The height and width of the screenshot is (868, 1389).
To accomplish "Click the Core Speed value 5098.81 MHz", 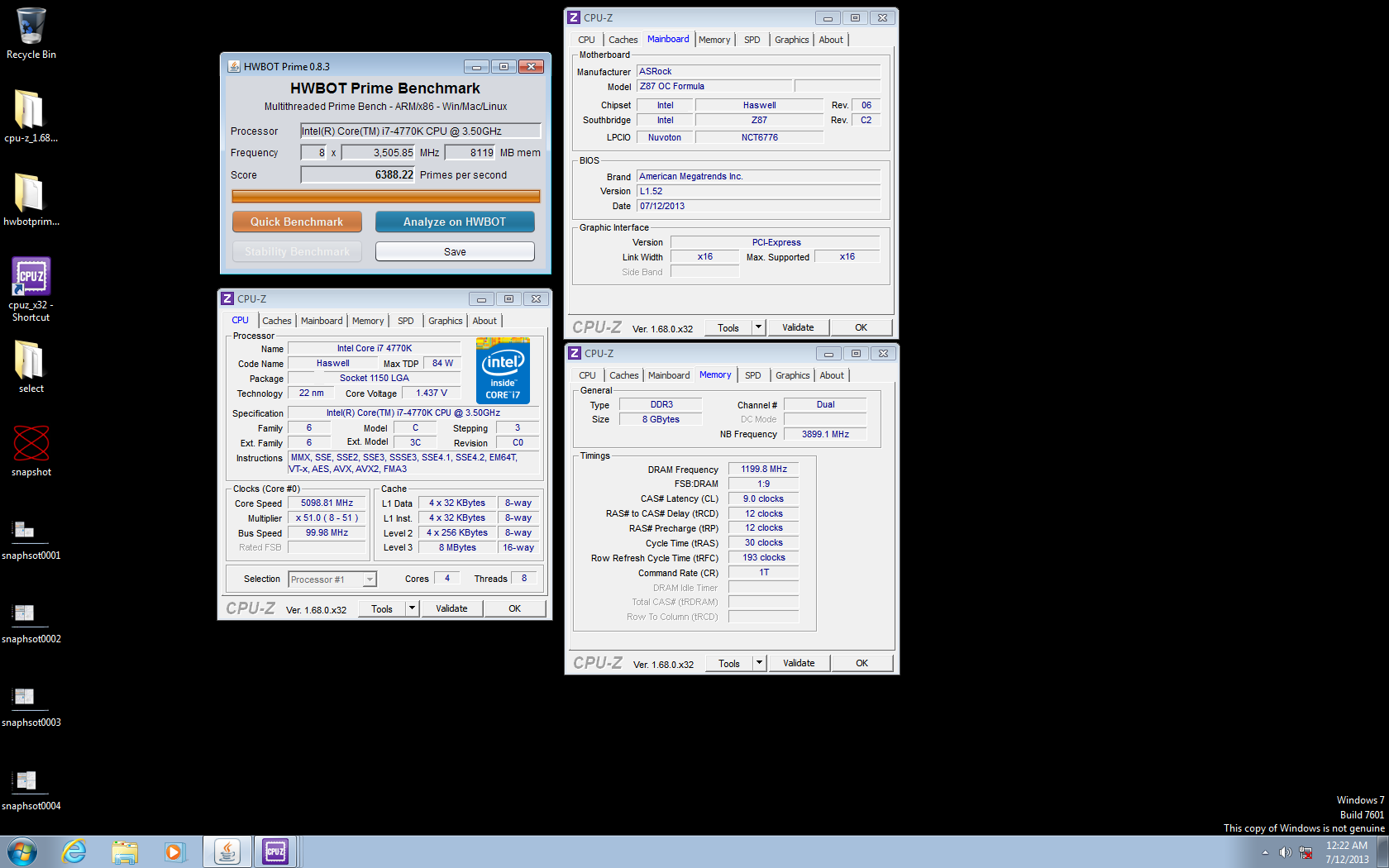I will (x=327, y=503).
